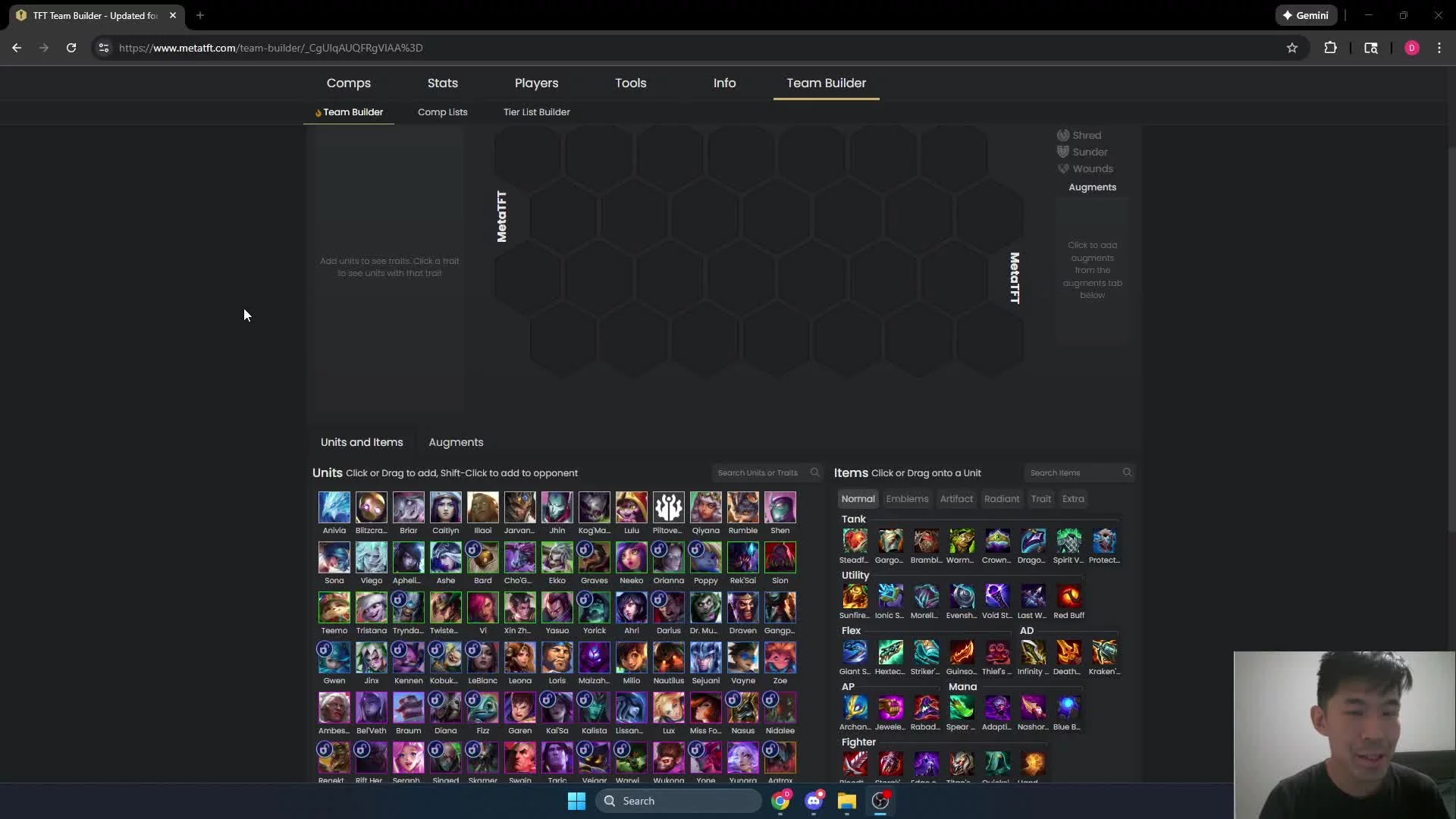Viewport: 1456px width, 819px height.
Task: Select the Sunfire Cape item icon
Action: click(x=855, y=596)
